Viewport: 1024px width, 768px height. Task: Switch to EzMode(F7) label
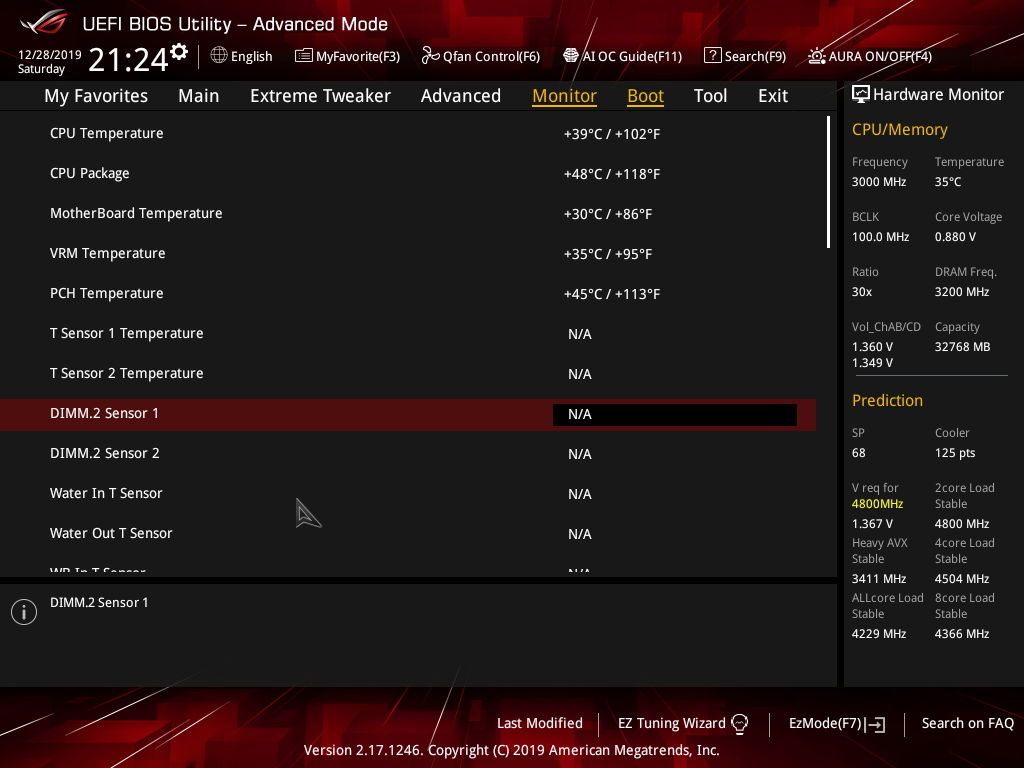tap(825, 723)
